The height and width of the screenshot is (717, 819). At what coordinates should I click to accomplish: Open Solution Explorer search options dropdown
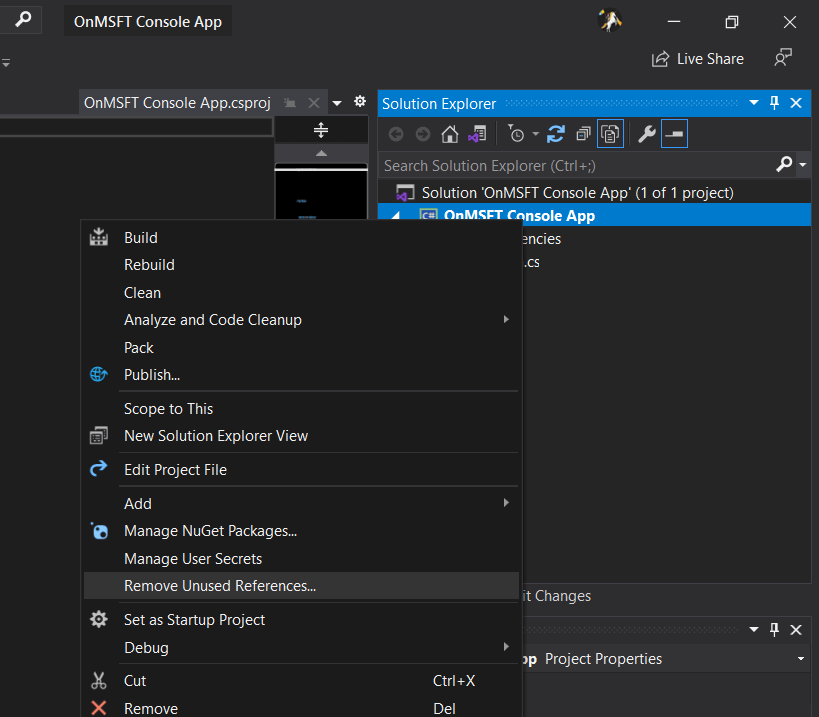pos(803,164)
